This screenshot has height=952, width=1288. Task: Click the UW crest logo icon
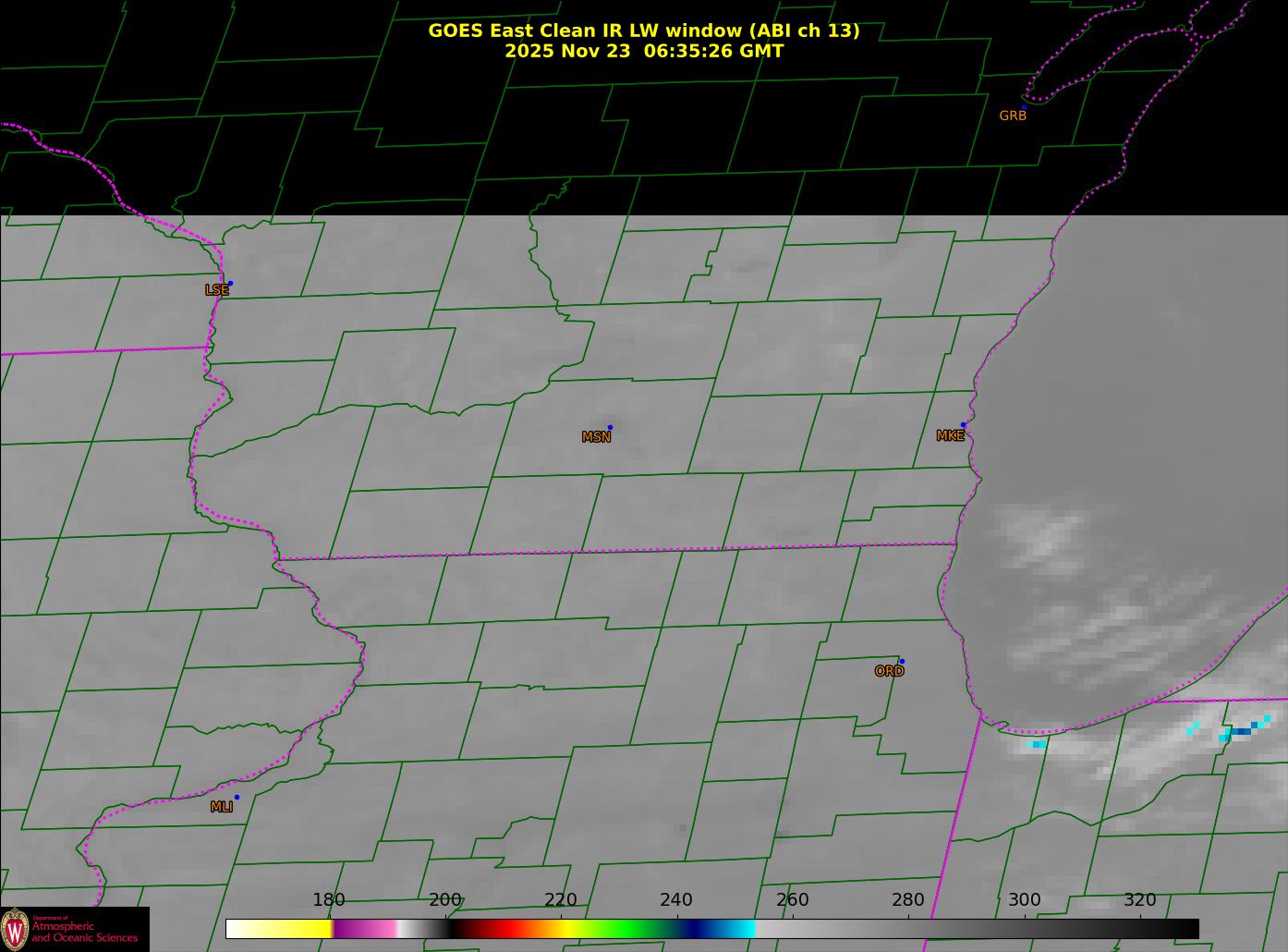[x=15, y=929]
